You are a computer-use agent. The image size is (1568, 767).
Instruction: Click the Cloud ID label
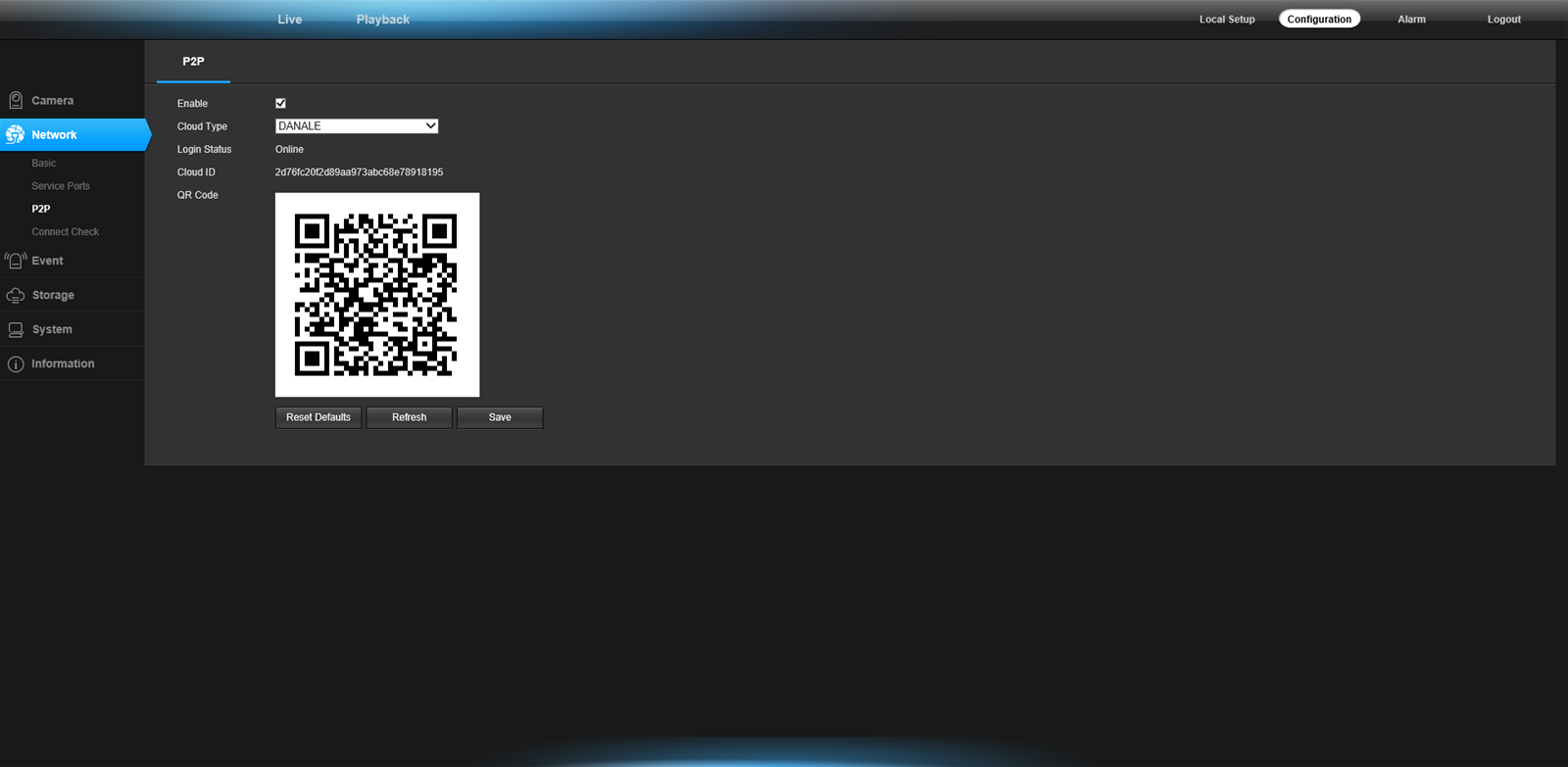tap(196, 172)
